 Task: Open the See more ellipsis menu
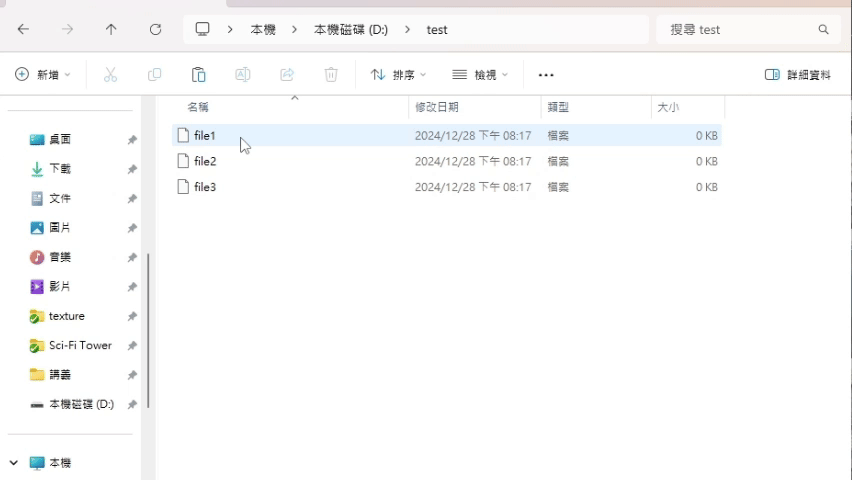pyautogui.click(x=545, y=75)
